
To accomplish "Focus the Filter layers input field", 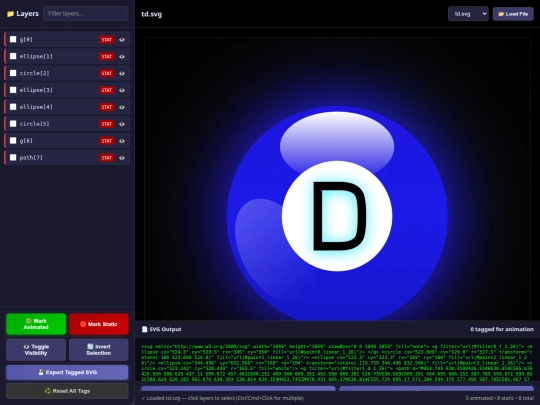I will [x=86, y=14].
